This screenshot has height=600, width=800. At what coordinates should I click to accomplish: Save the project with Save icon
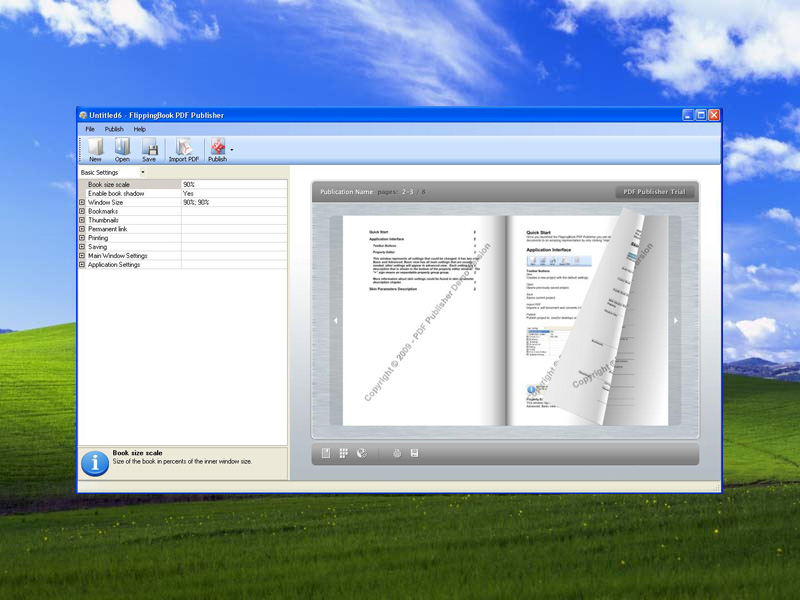149,149
